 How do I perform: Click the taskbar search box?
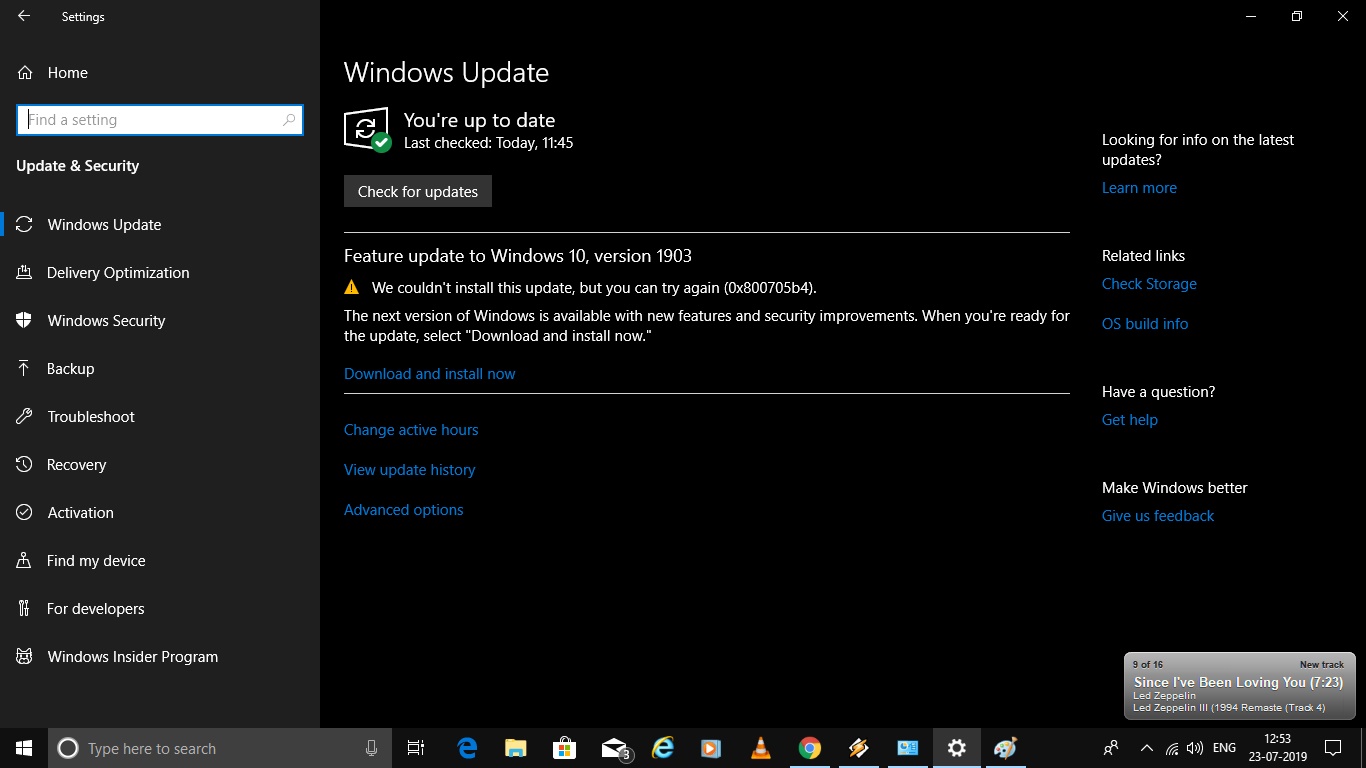click(221, 748)
